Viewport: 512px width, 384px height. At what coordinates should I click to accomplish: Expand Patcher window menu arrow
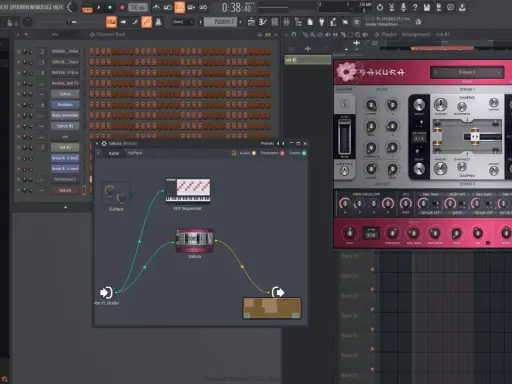point(97,143)
